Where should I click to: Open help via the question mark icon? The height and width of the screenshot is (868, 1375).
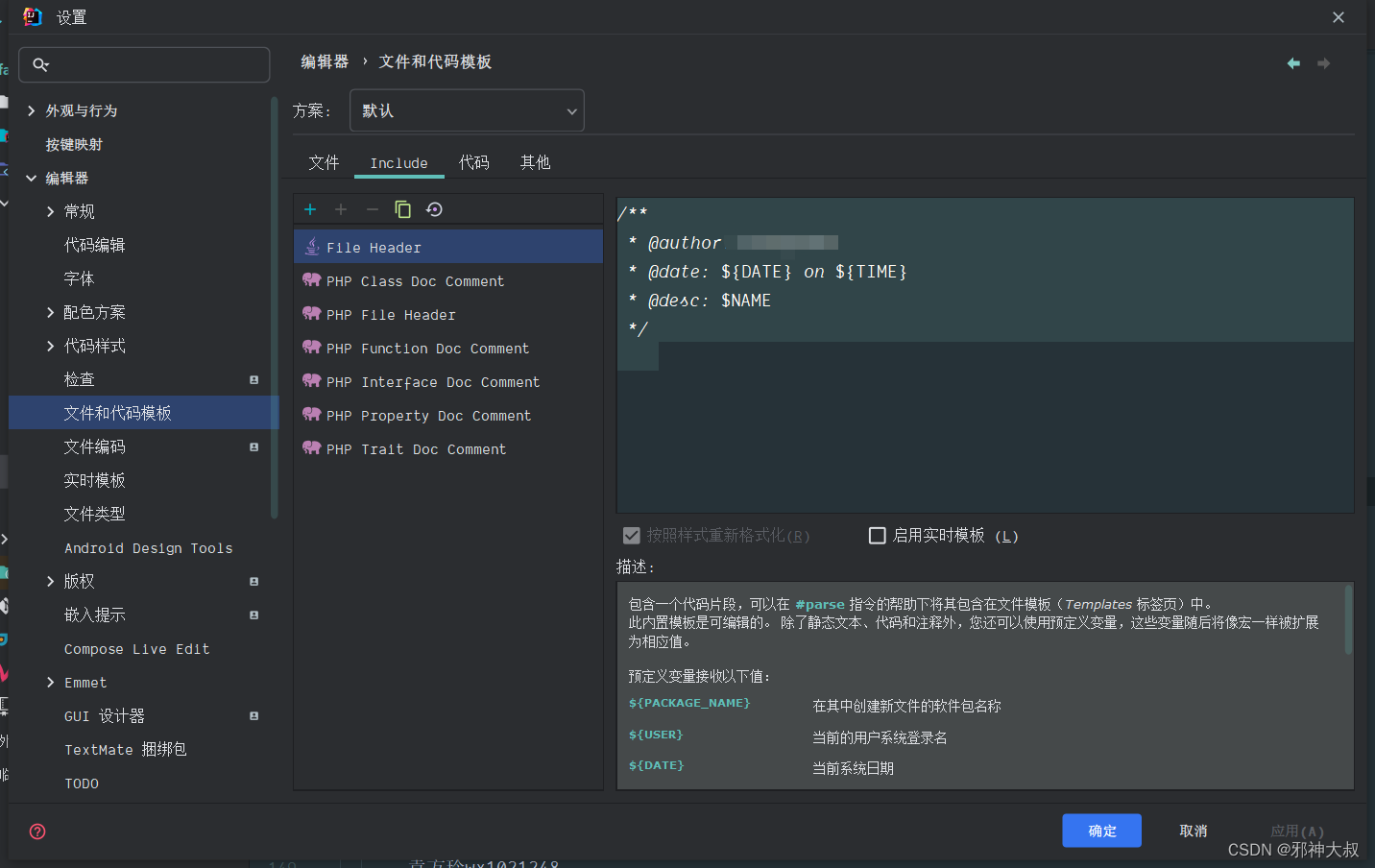click(37, 832)
